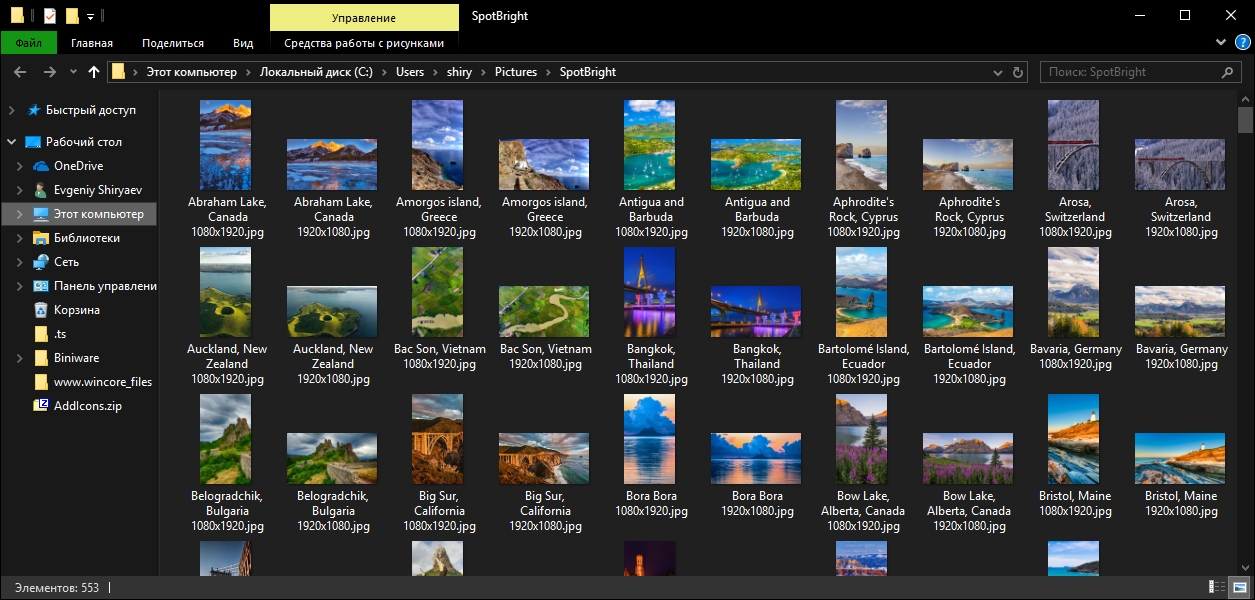1255x600 pixels.
Task: Select Abraham Lake 1080x1920 portrait thumbnail
Action: tap(226, 144)
